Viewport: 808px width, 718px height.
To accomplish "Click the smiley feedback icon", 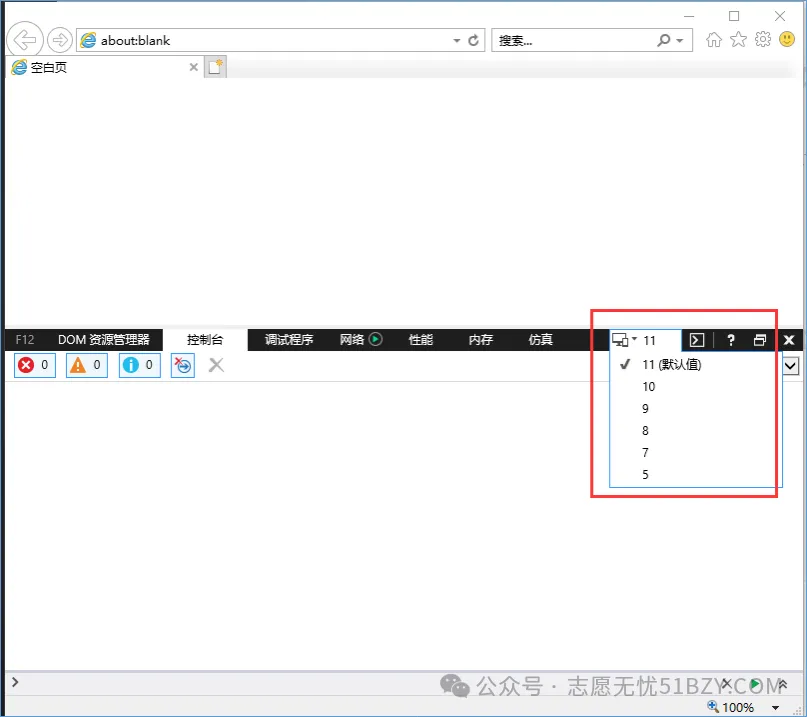I will point(787,39).
